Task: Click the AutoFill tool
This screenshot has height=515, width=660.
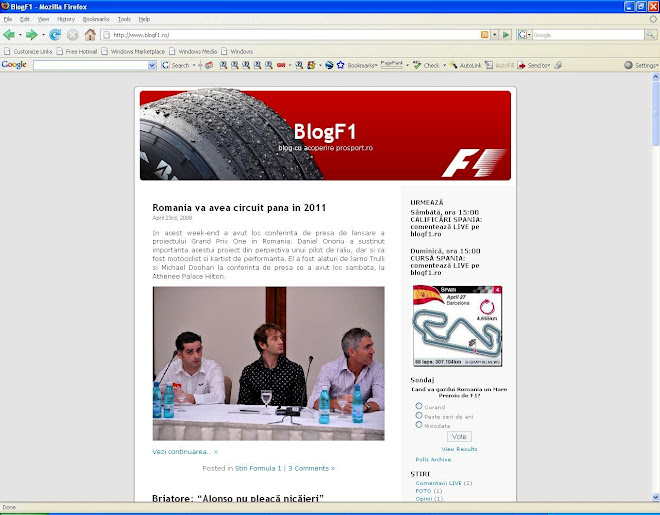Action: click(x=499, y=65)
